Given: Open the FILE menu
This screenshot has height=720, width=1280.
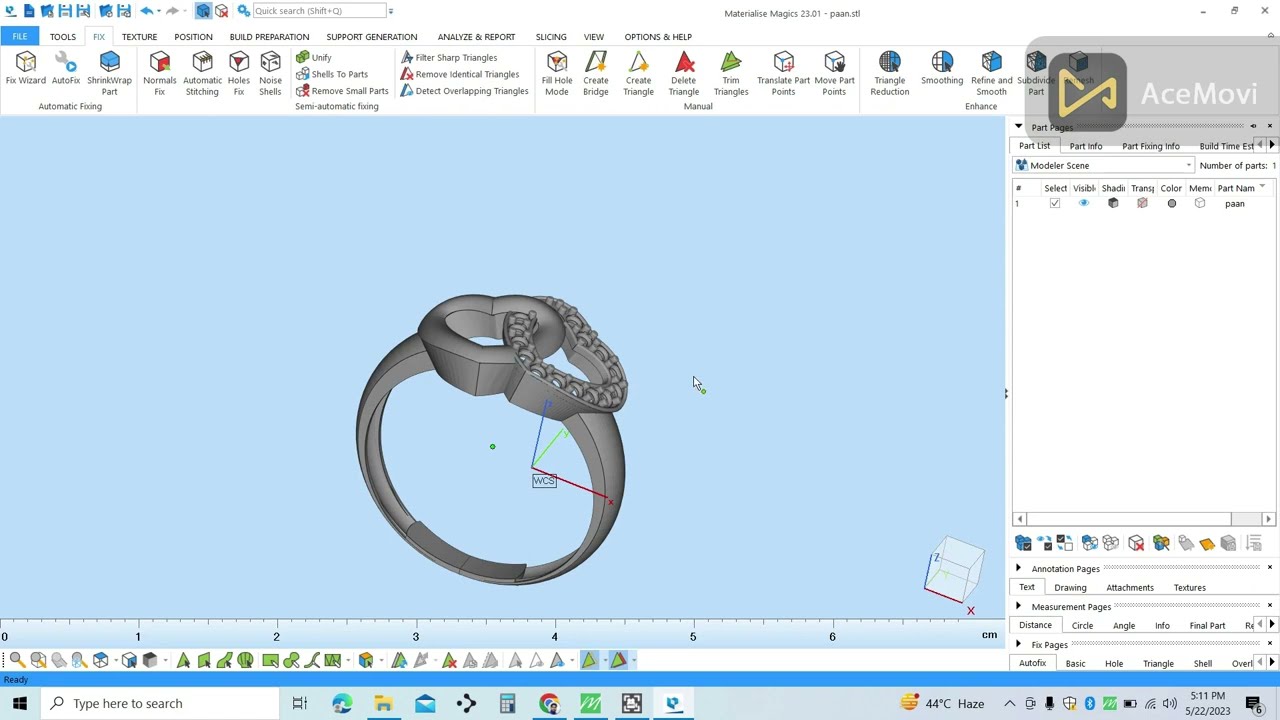Looking at the screenshot, I should (x=19, y=37).
